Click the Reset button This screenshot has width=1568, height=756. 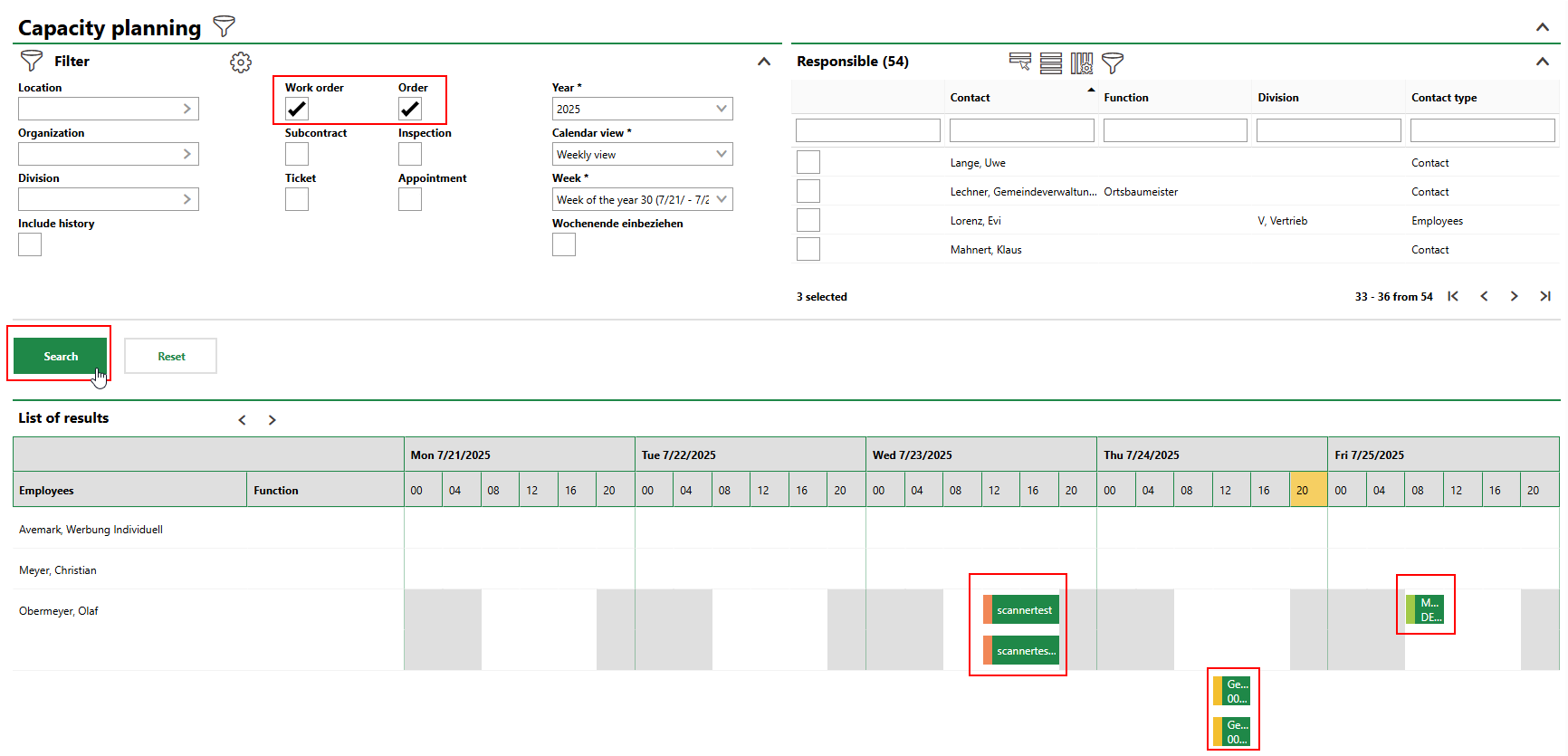(171, 356)
